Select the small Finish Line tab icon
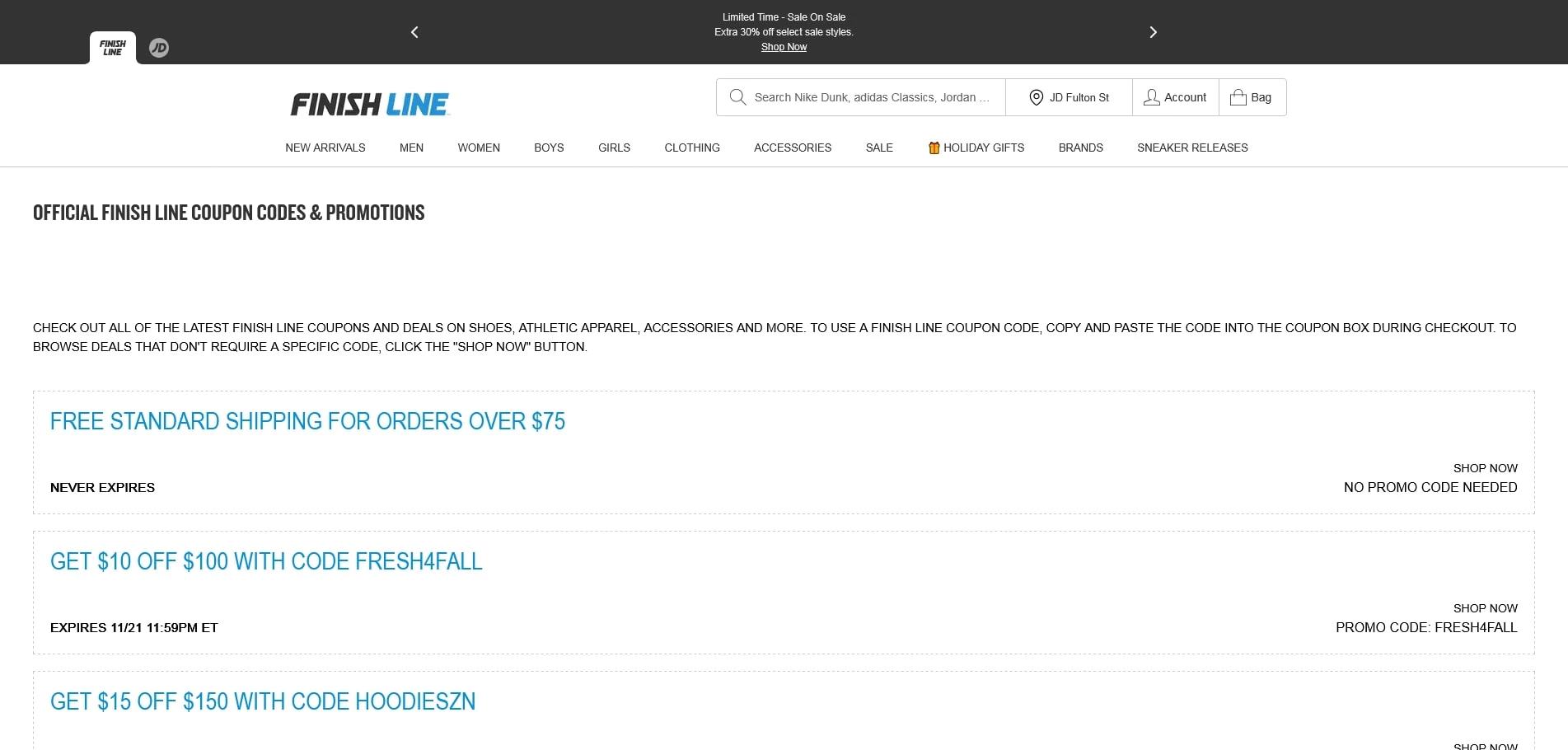The height and width of the screenshot is (750, 1568). pos(113,48)
